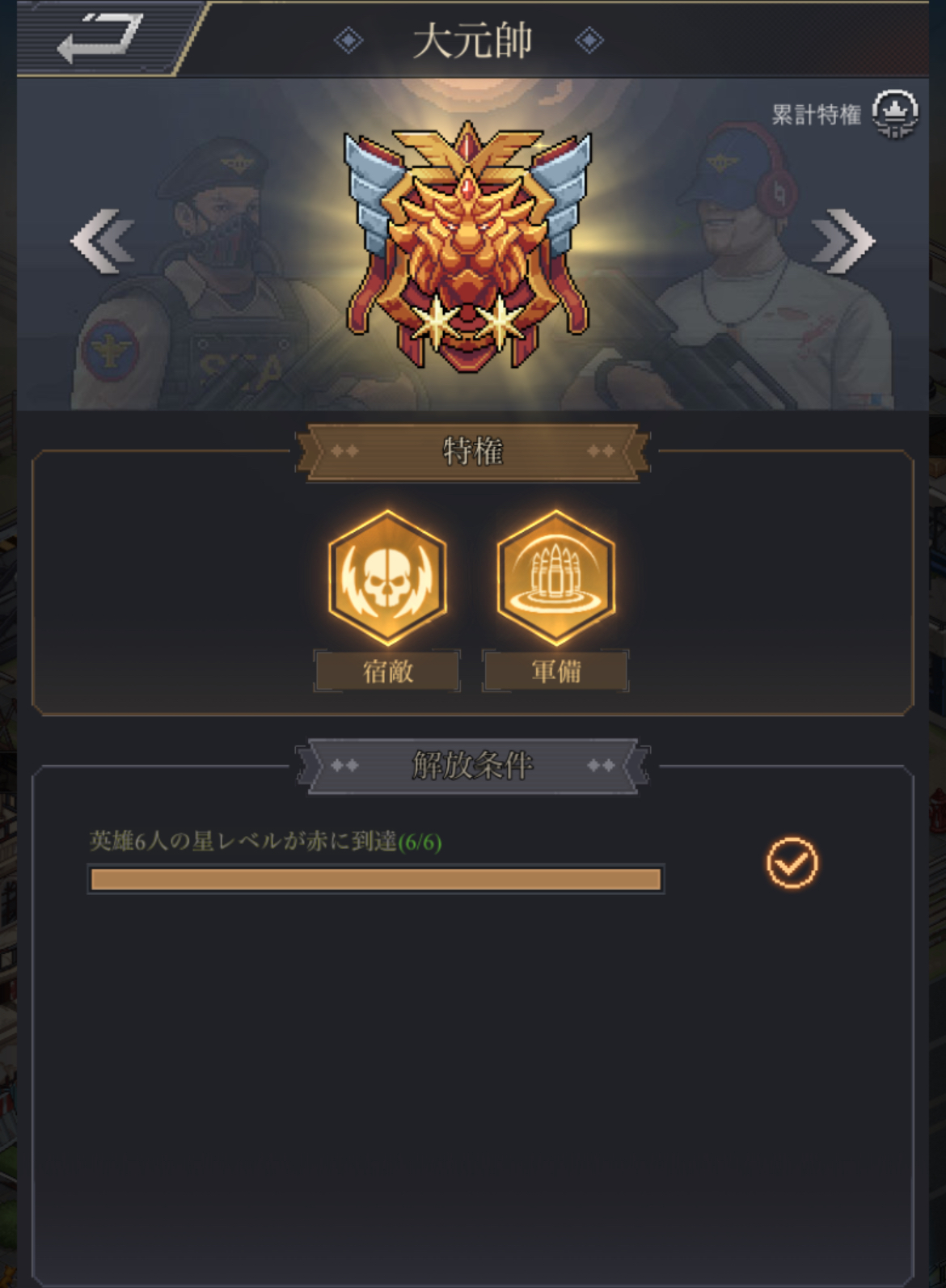The height and width of the screenshot is (1288, 946).
Task: Tap the back arrow icon
Action: [100, 38]
